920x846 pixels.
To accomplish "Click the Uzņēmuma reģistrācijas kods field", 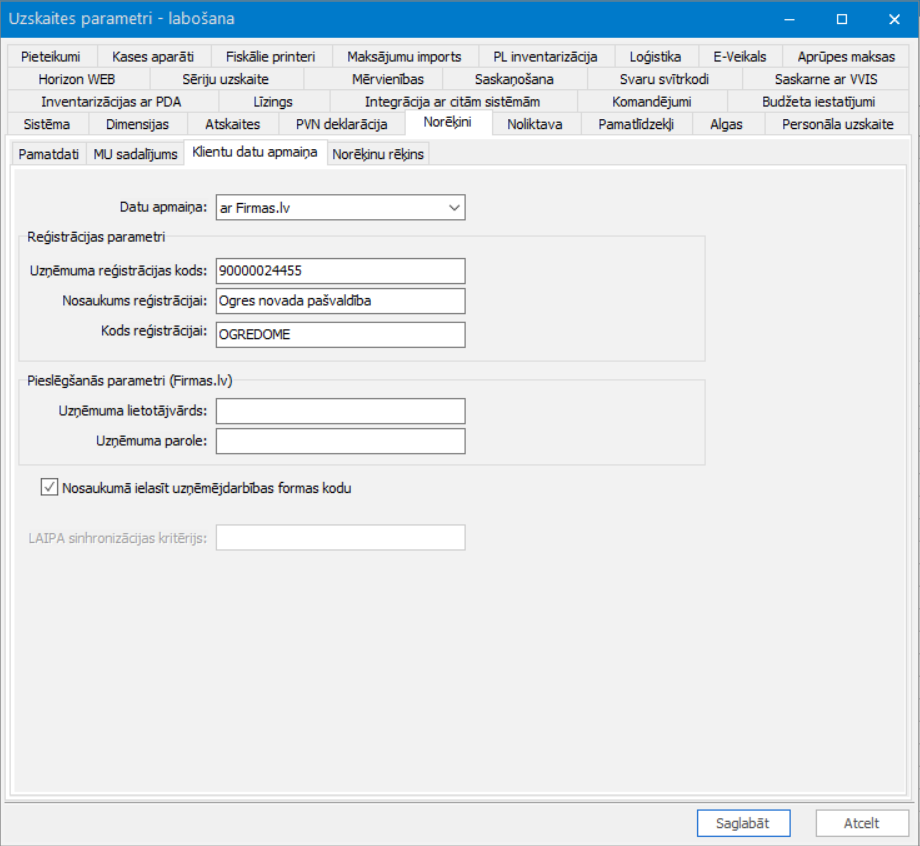I will coord(340,271).
